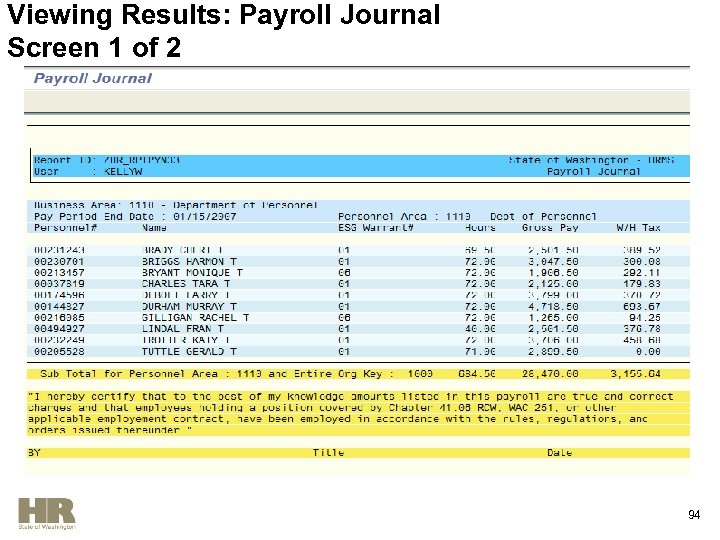Click ESG value 08 in Bryant row

tap(344, 273)
